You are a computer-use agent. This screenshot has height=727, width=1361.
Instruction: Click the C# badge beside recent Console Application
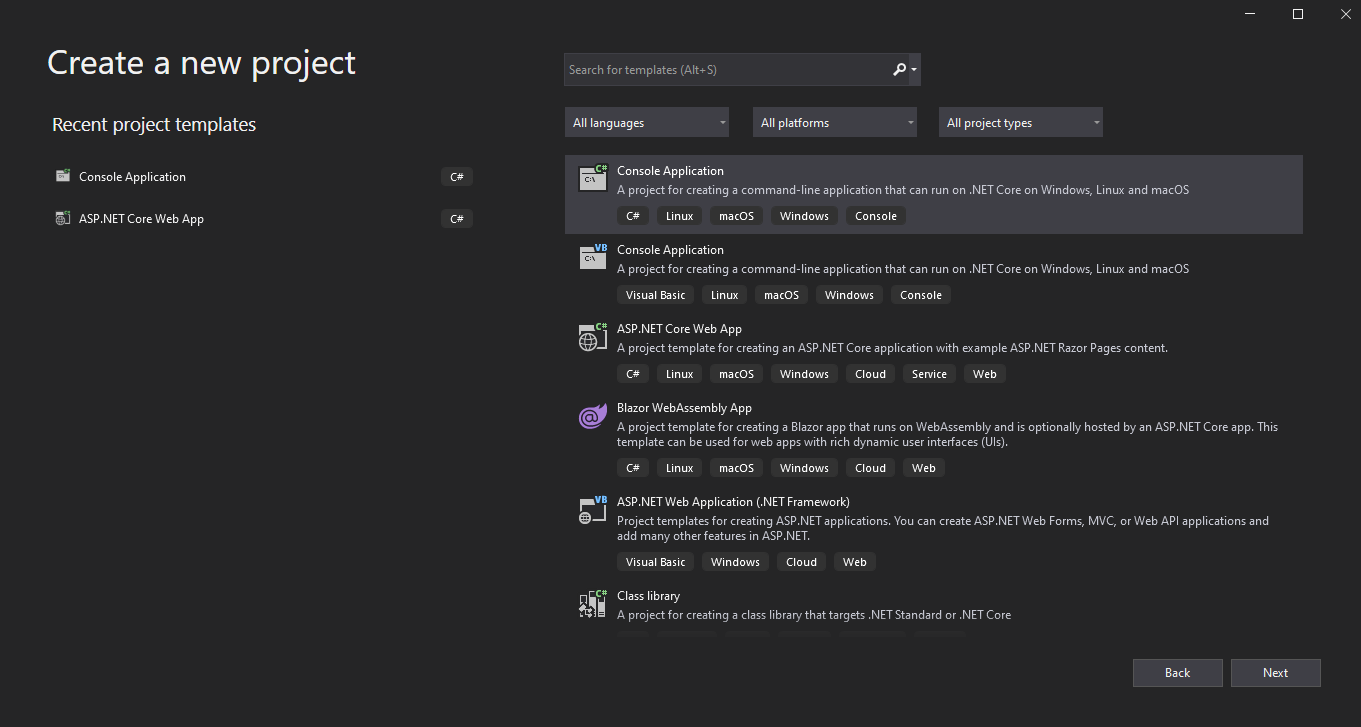tap(457, 177)
